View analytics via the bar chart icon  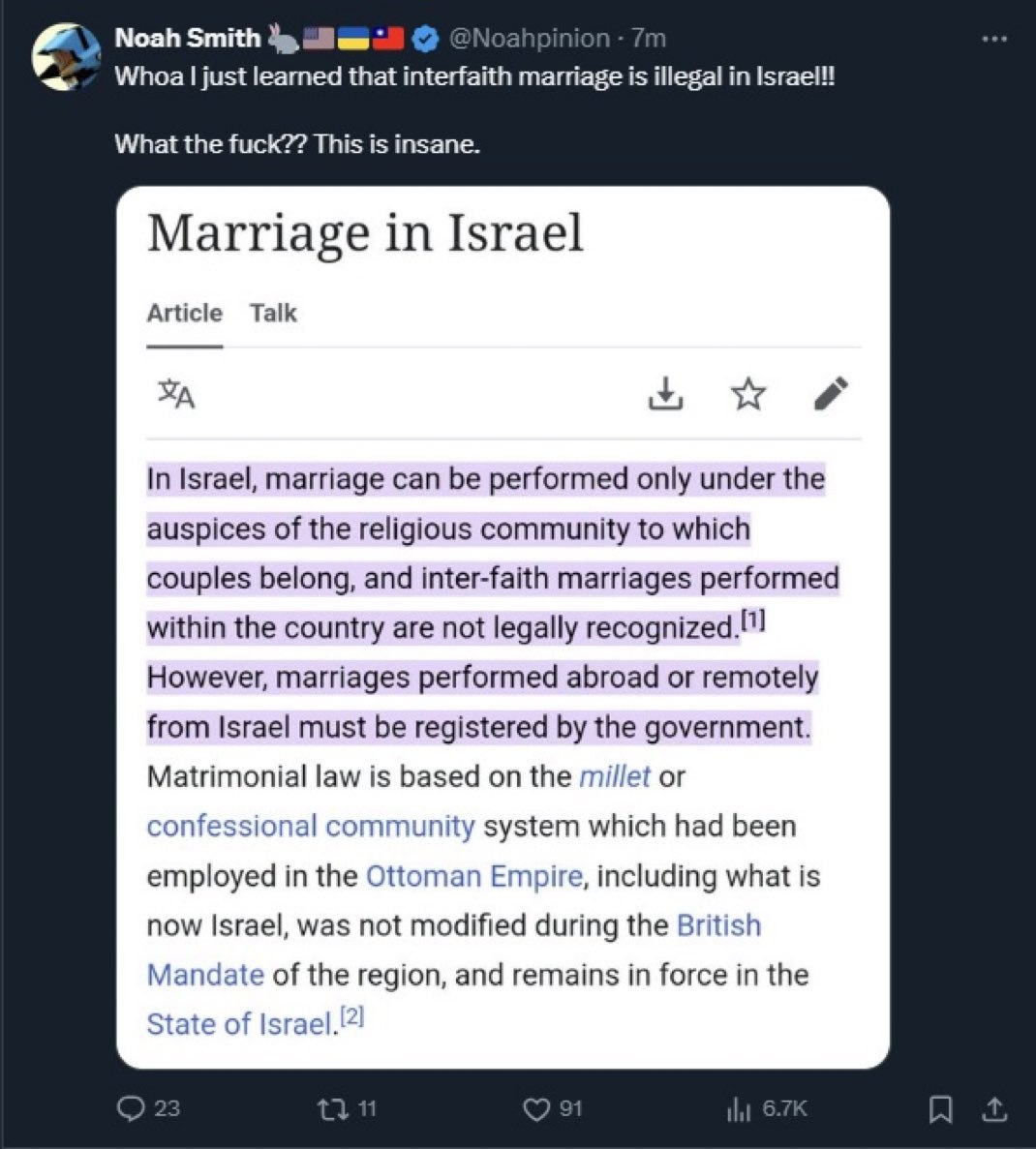[x=739, y=1108]
